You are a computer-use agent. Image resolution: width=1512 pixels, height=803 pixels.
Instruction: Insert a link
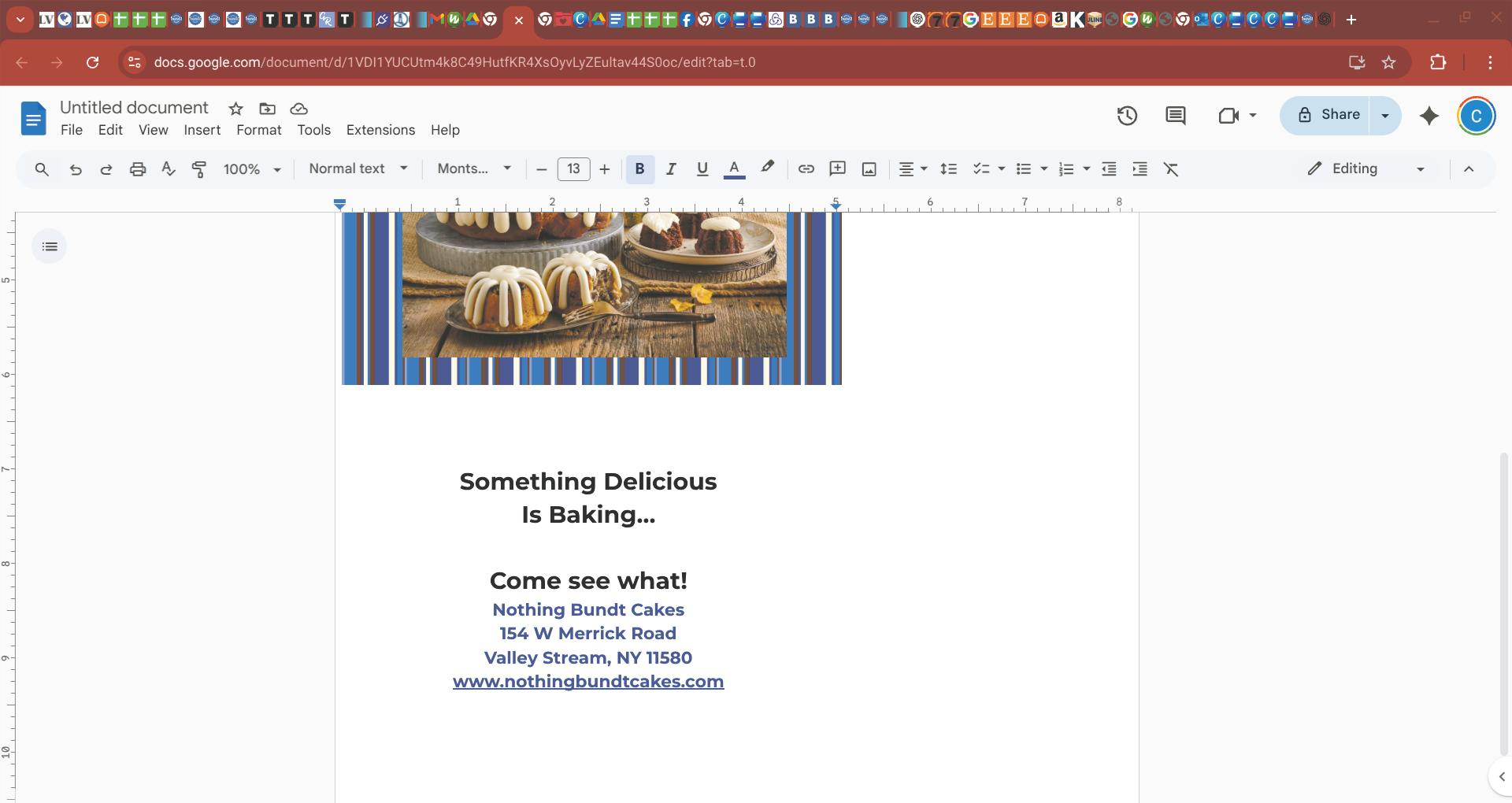click(806, 169)
